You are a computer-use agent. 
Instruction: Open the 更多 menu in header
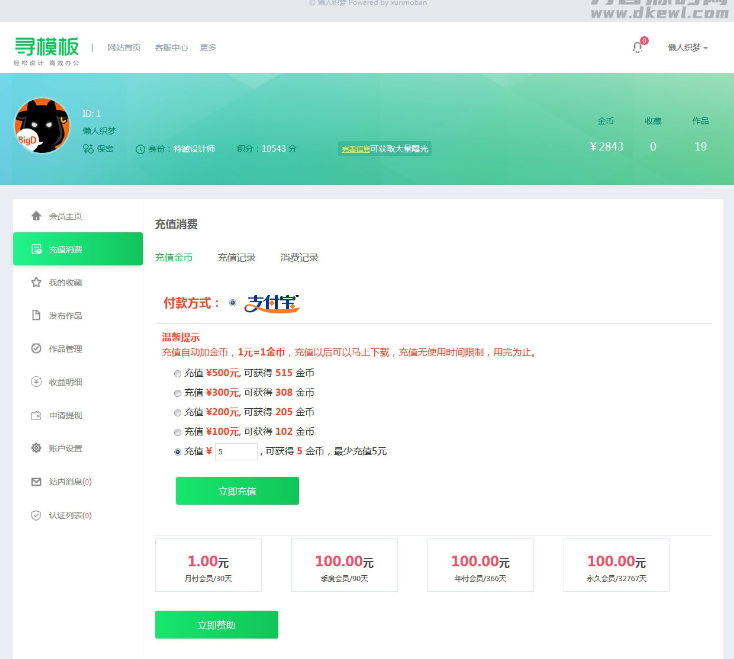pyautogui.click(x=208, y=47)
